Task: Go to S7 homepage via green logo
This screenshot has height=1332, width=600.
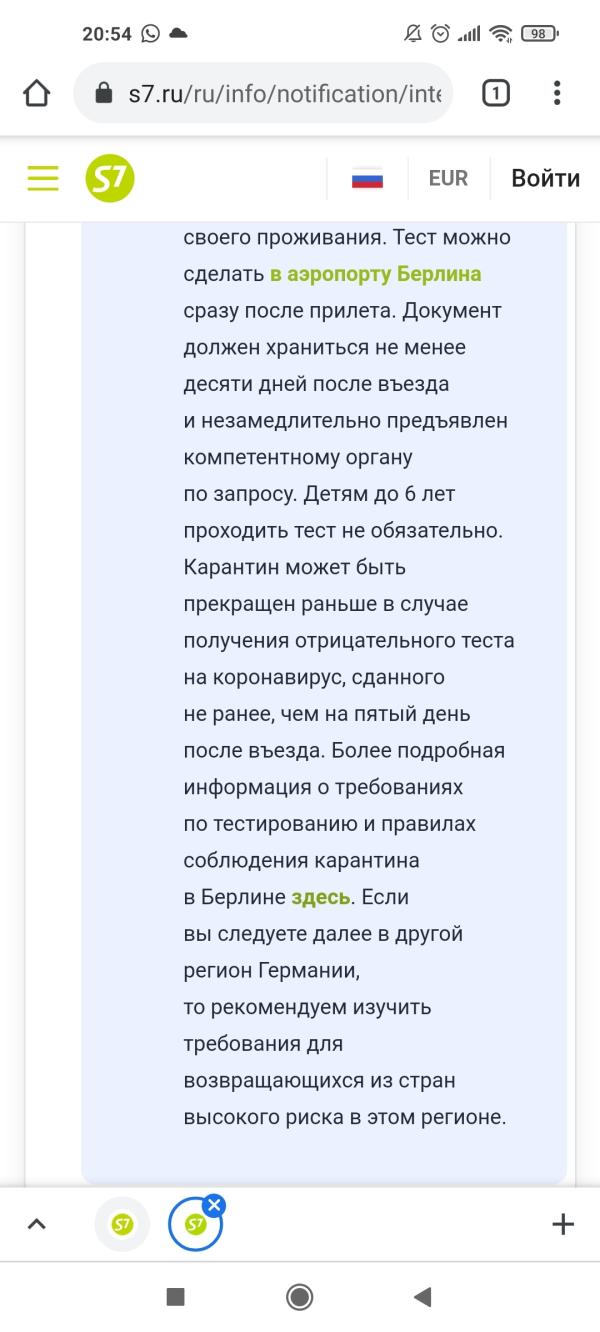Action: [110, 179]
